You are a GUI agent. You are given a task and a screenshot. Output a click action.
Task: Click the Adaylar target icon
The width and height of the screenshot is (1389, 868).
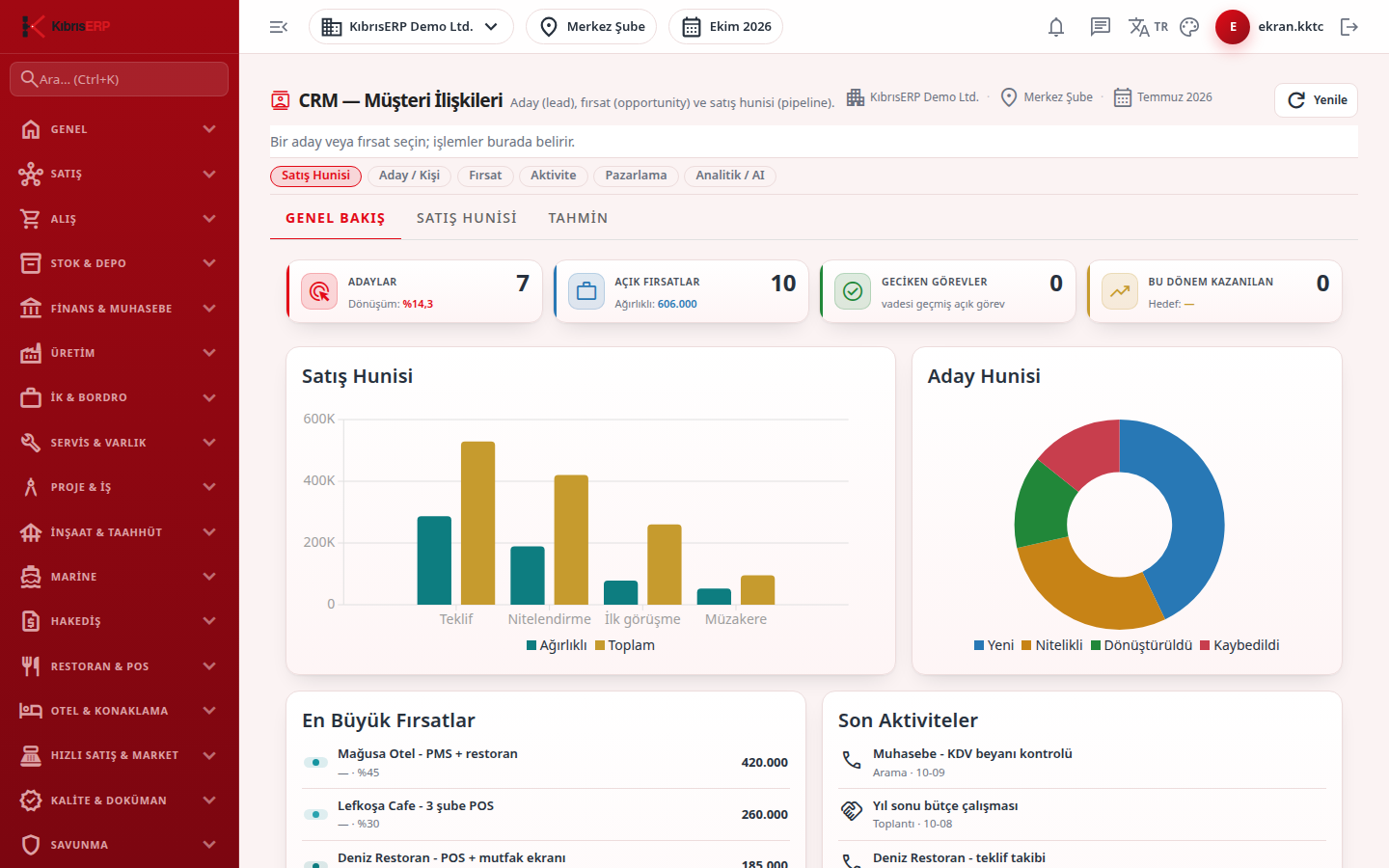coord(319,291)
